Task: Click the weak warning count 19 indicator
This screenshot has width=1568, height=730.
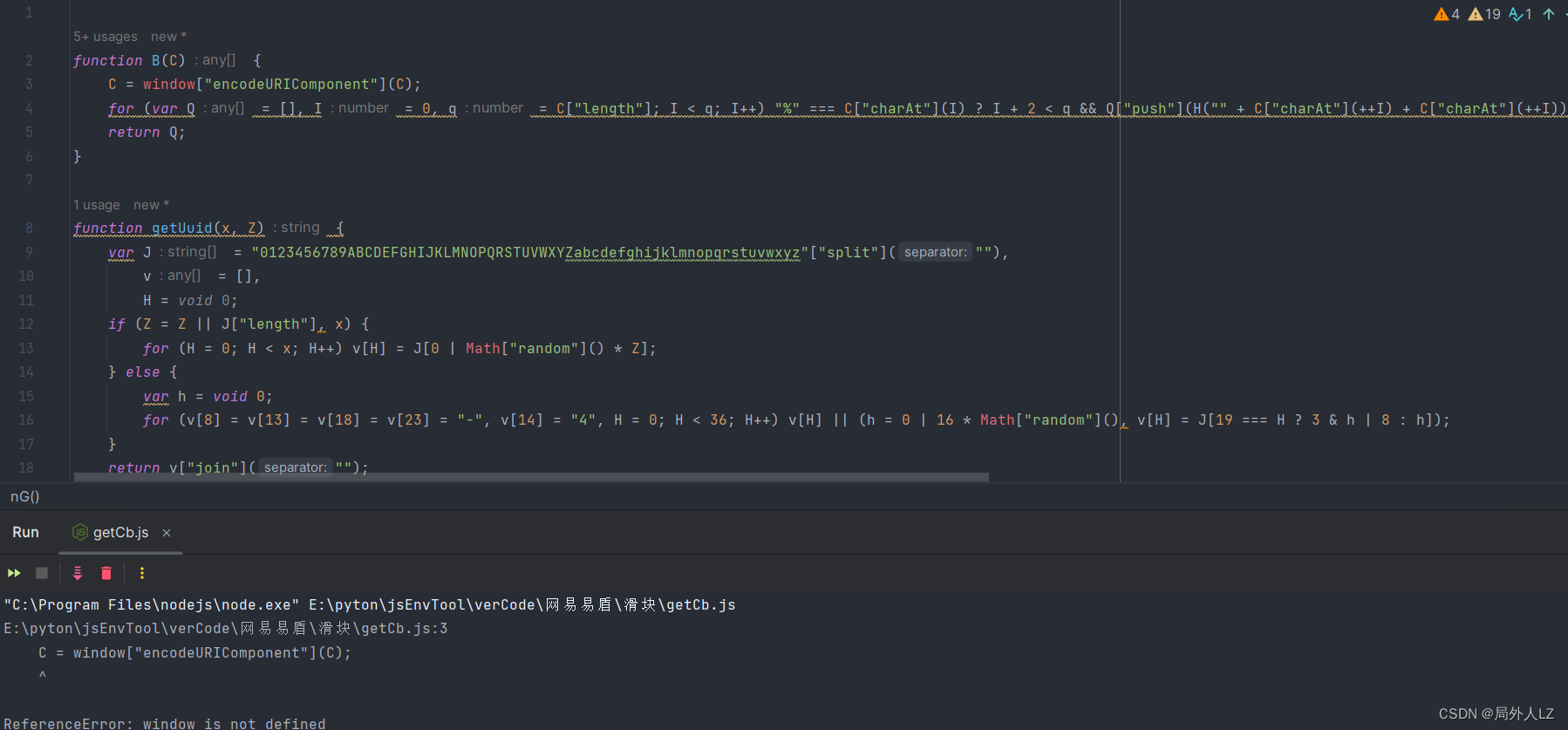Action: tap(1484, 14)
